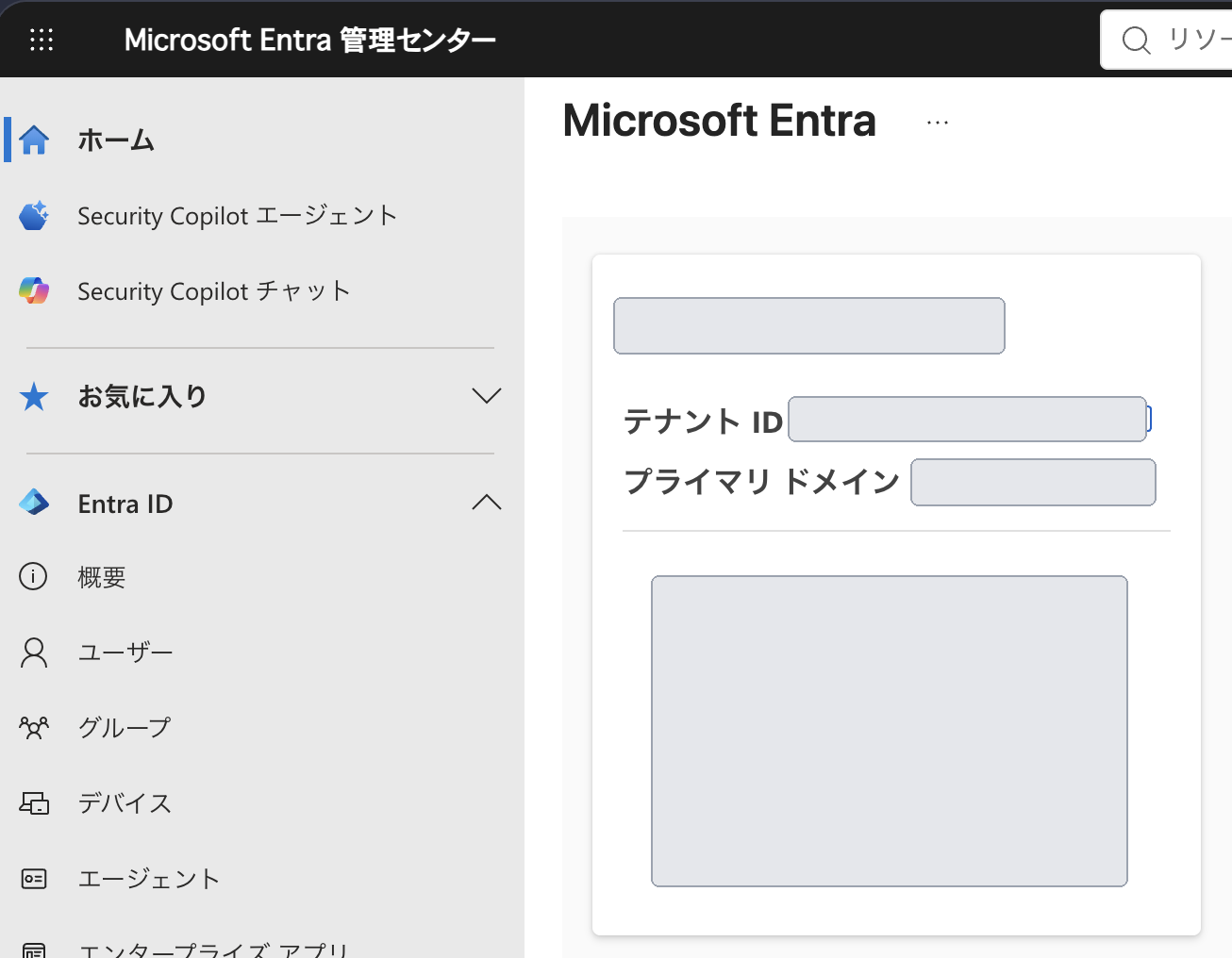The image size is (1232, 958).
Task: Click the Security Copilot エージェント icon
Action: [34, 215]
